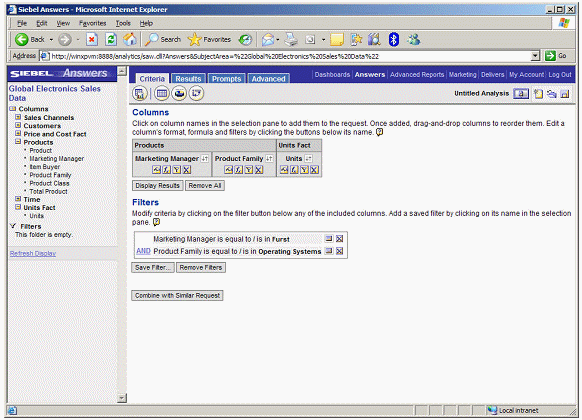Add filter icon under Units column
This screenshot has width=582, height=420.
point(304,170)
